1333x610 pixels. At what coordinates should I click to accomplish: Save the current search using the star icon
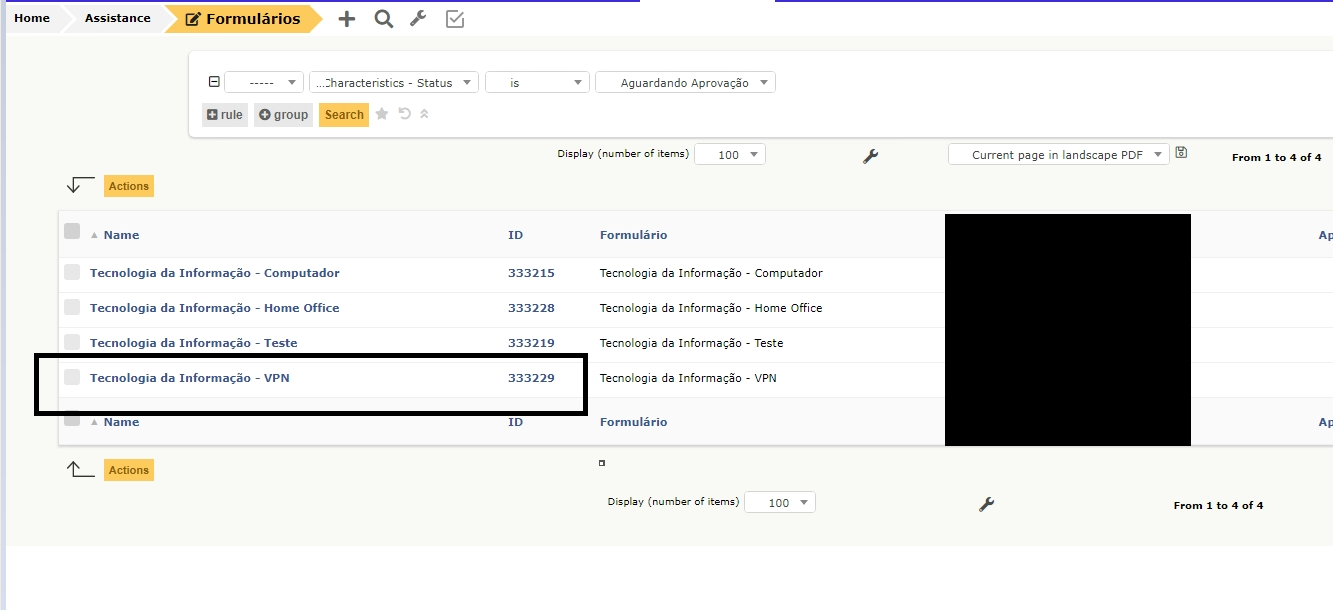point(381,114)
